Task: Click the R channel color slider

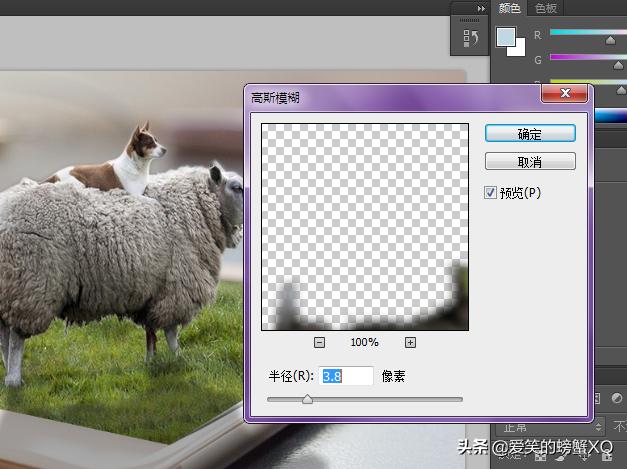Action: [588, 32]
